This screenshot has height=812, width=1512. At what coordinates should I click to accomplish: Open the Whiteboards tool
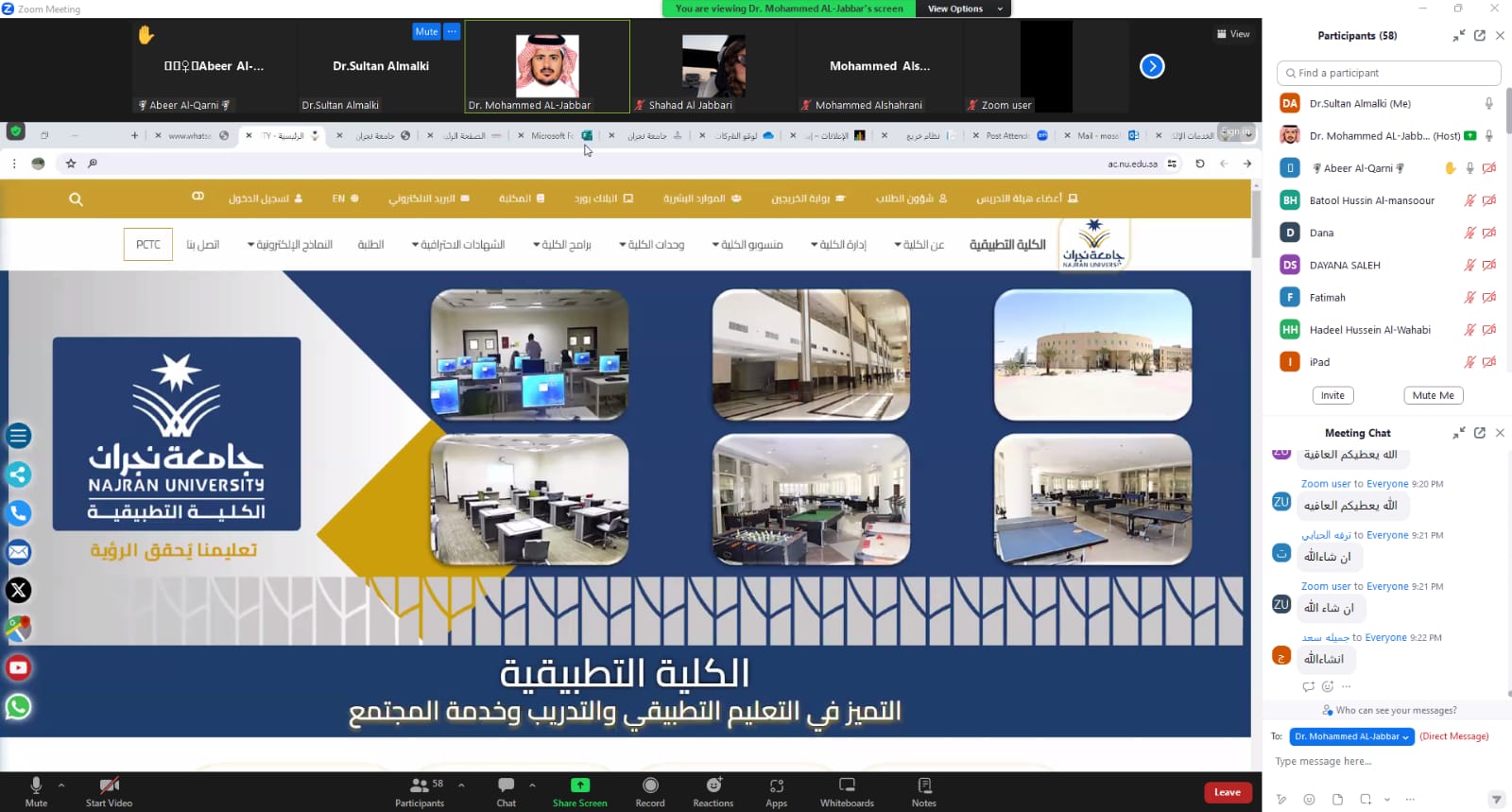coord(847,786)
